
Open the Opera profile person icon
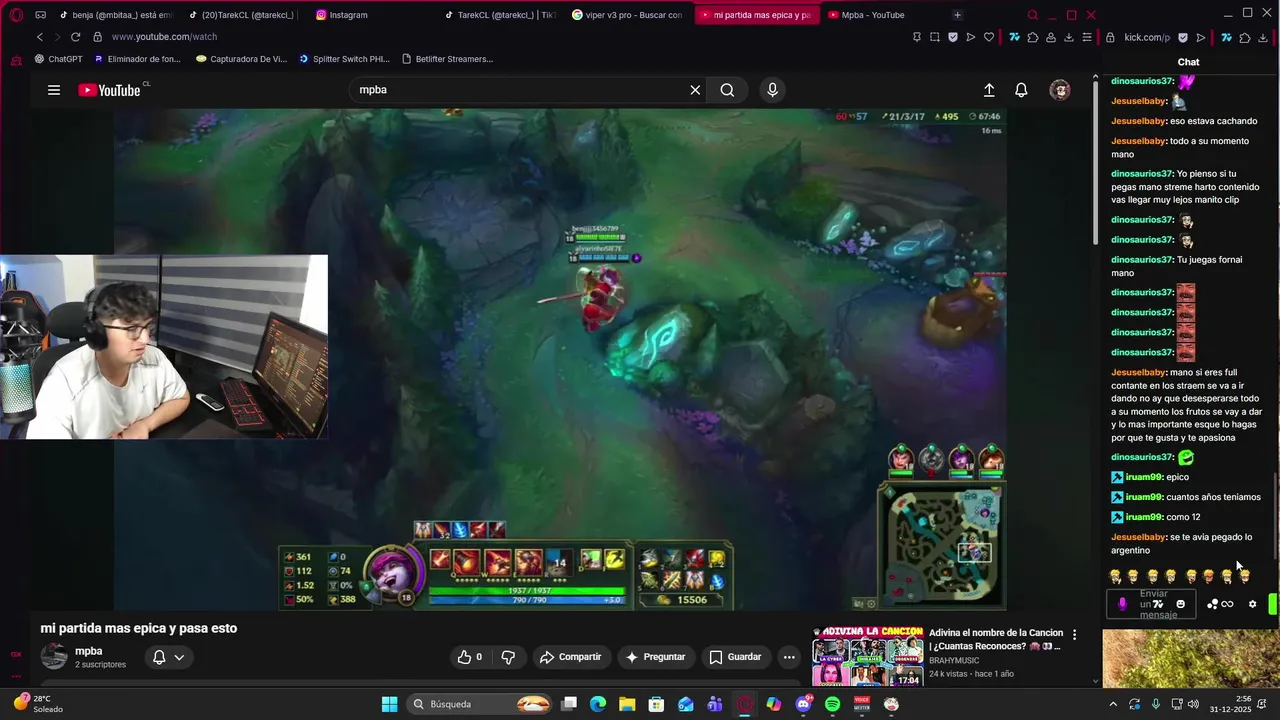pyautogui.click(x=1051, y=37)
